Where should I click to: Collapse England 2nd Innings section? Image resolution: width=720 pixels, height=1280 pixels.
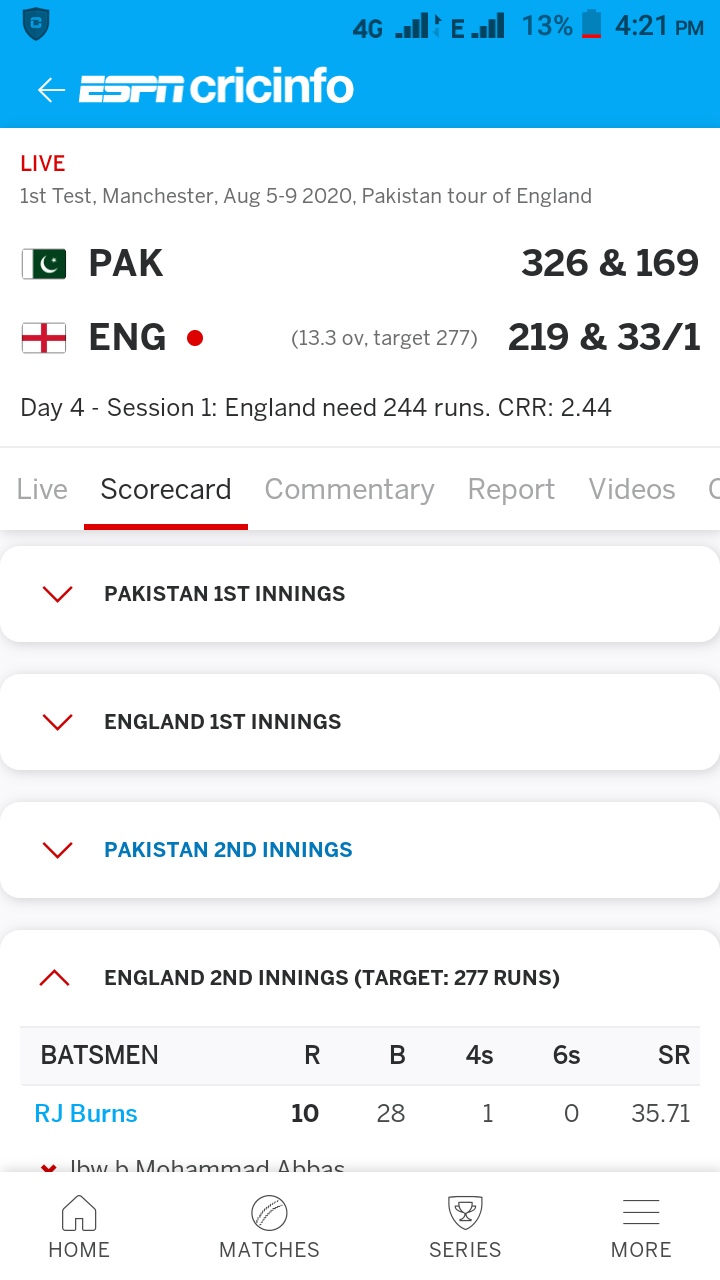pos(360,978)
